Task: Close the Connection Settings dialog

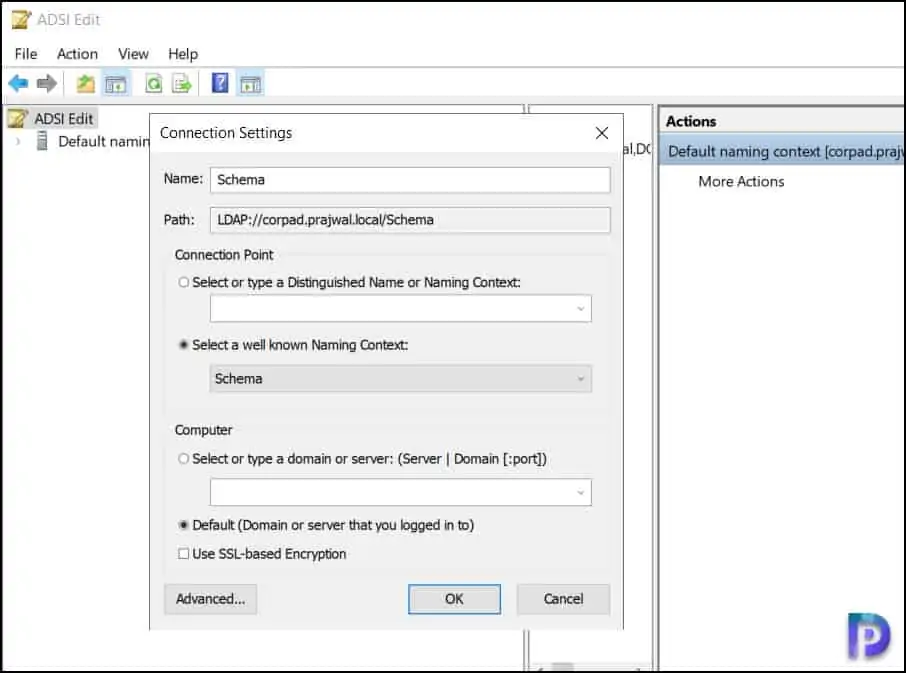Action: pyautogui.click(x=601, y=133)
